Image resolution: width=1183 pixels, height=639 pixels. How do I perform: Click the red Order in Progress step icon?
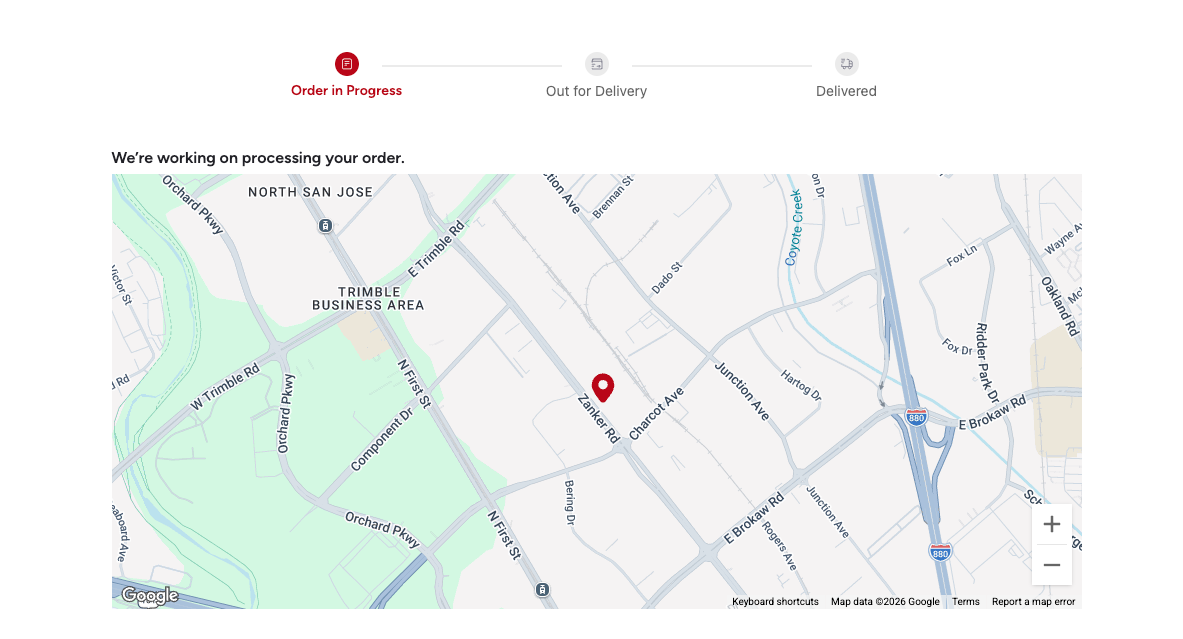(347, 64)
